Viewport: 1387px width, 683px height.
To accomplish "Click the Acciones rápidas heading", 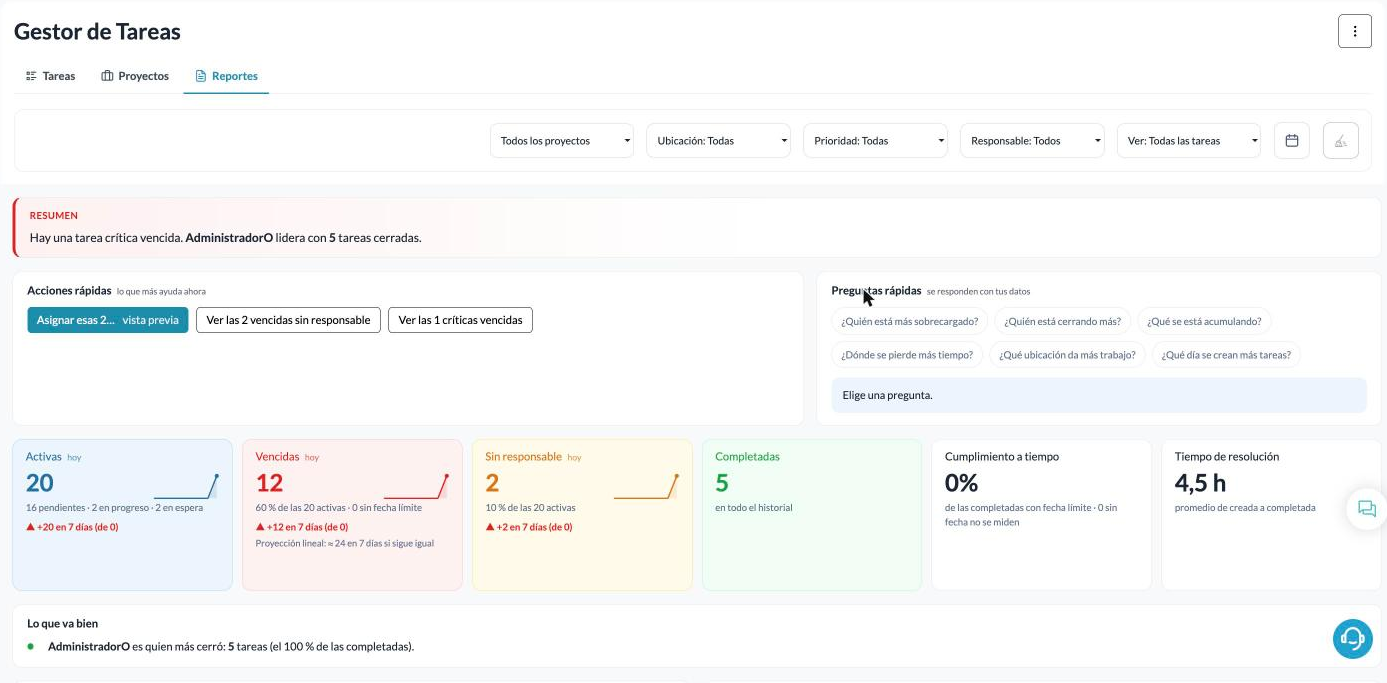I will coord(69,291).
